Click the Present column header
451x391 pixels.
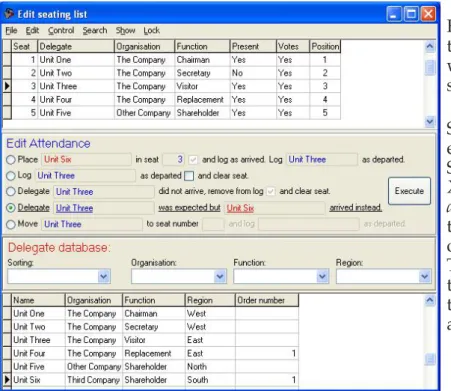(x=253, y=46)
